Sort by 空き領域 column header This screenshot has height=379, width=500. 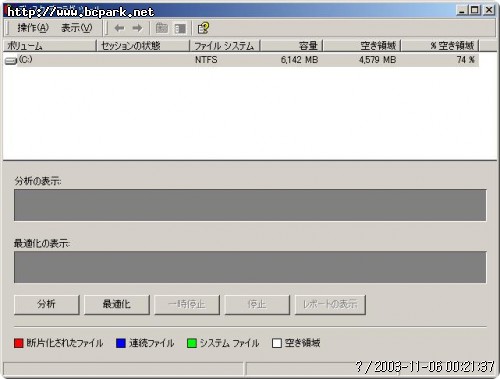pyautogui.click(x=362, y=46)
